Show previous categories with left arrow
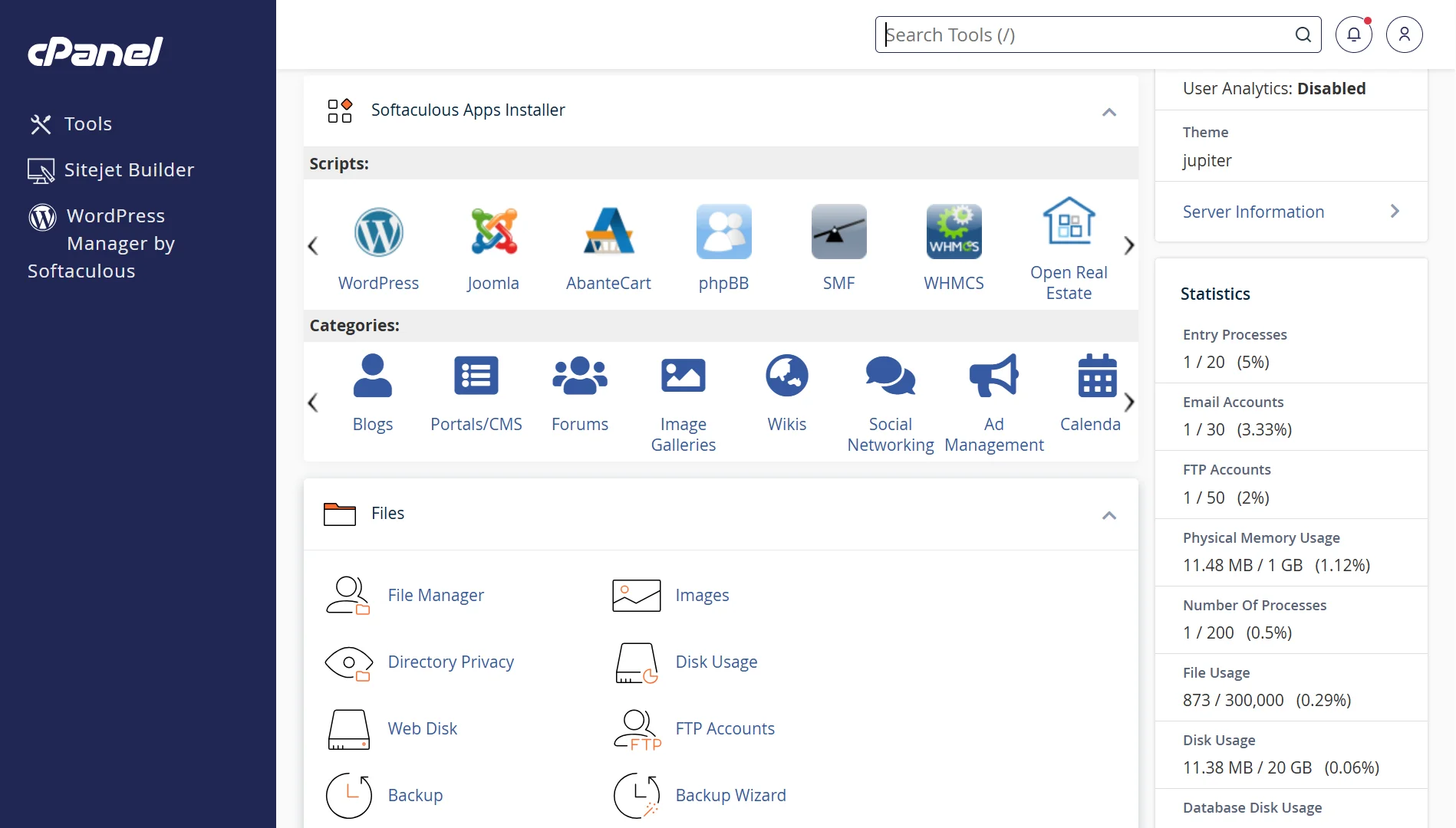The width and height of the screenshot is (1456, 828). click(x=313, y=402)
